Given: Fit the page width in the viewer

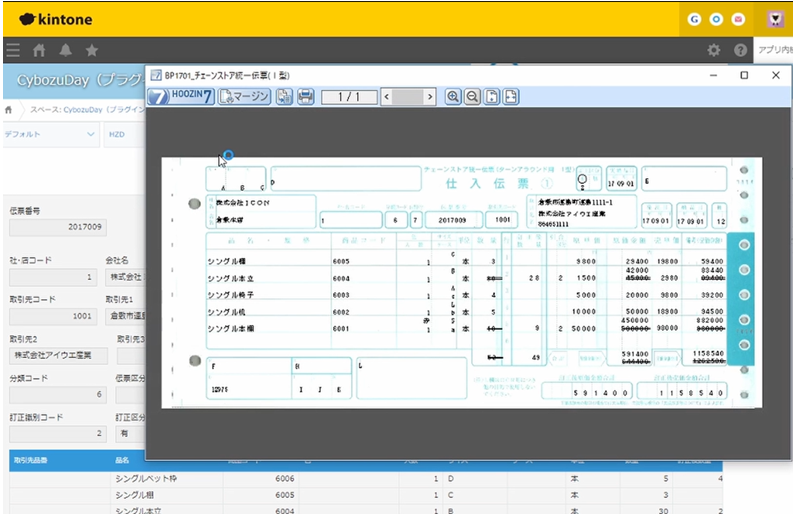Looking at the screenshot, I should tap(511, 96).
